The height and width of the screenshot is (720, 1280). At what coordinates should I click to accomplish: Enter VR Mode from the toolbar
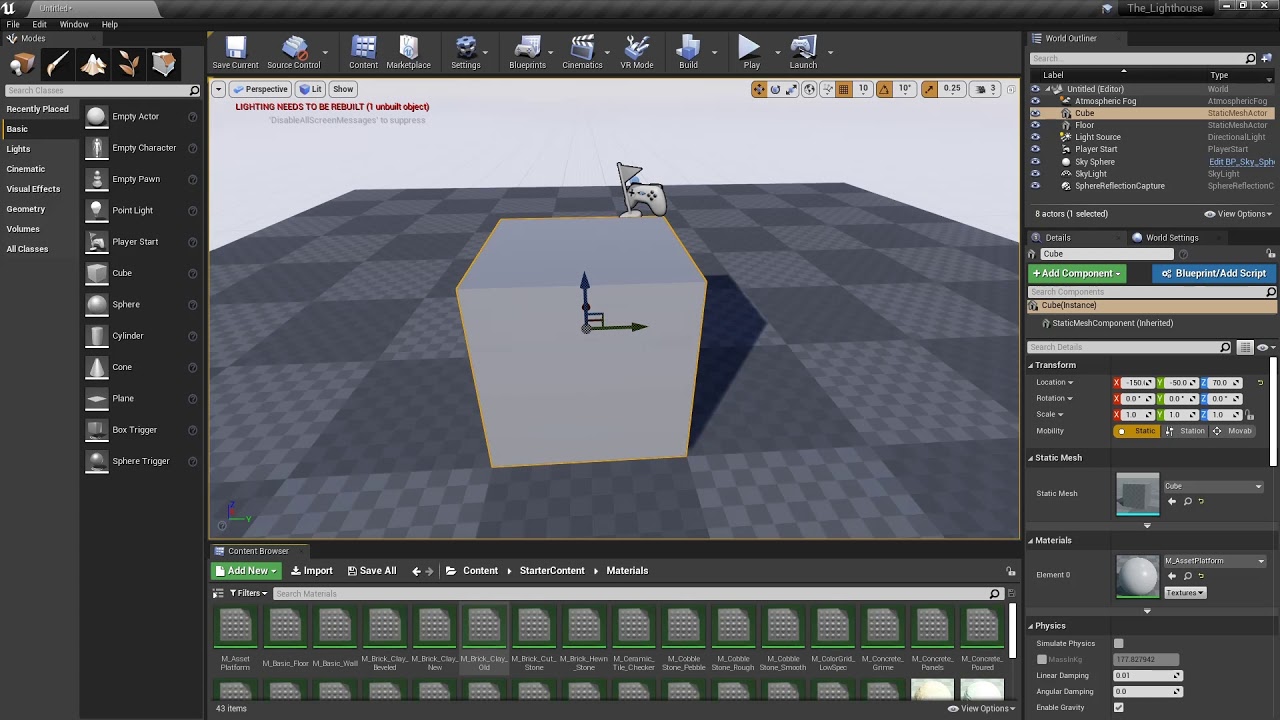[636, 52]
